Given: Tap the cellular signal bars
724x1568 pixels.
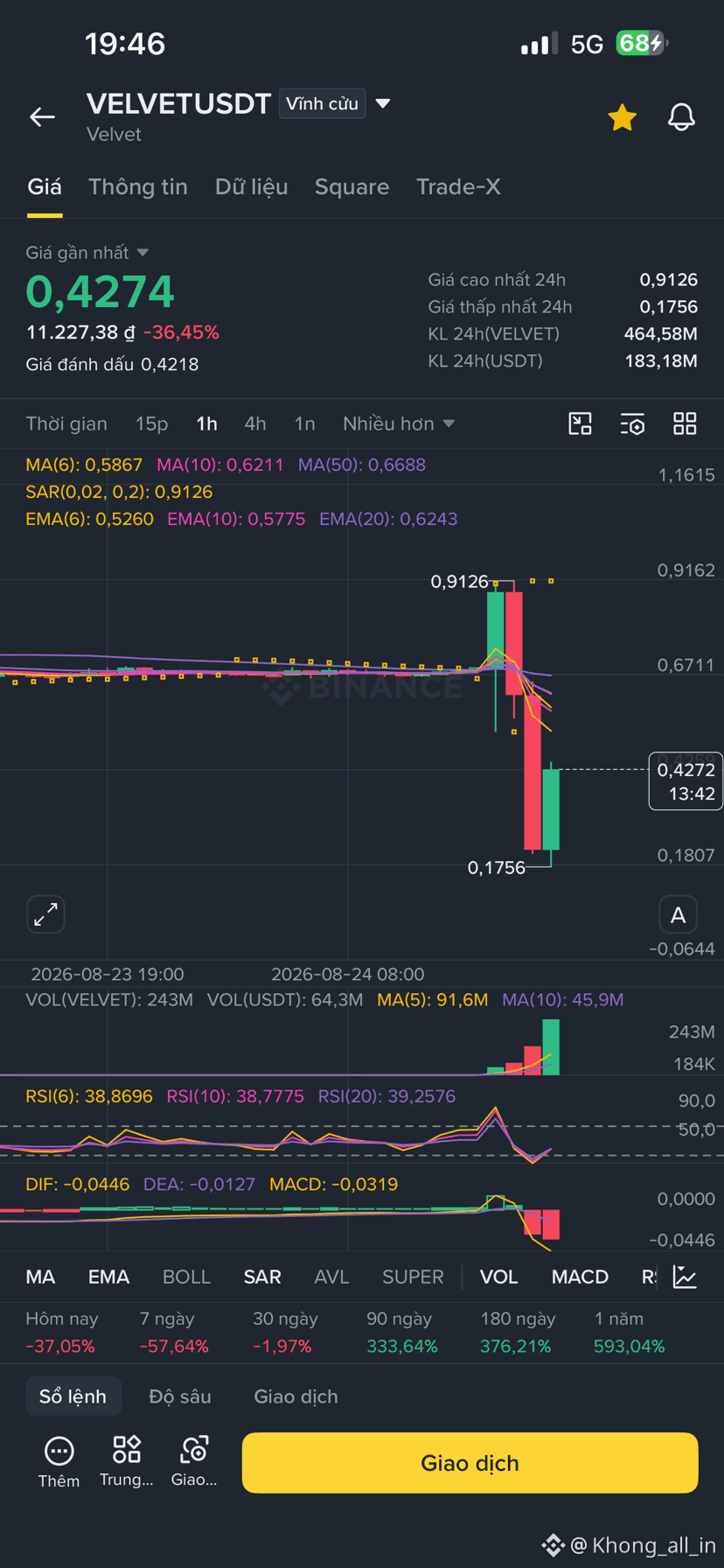Looking at the screenshot, I should [x=539, y=44].
